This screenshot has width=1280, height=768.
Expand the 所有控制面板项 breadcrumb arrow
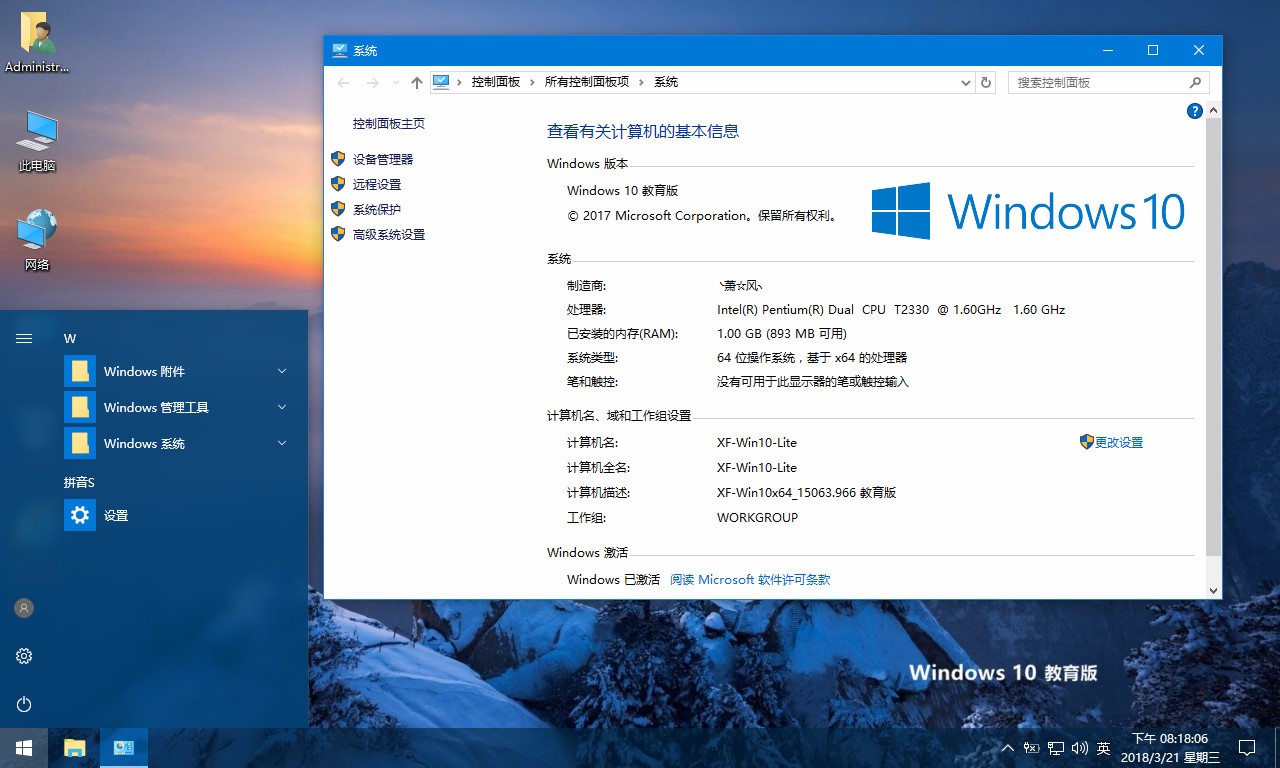pyautogui.click(x=642, y=82)
